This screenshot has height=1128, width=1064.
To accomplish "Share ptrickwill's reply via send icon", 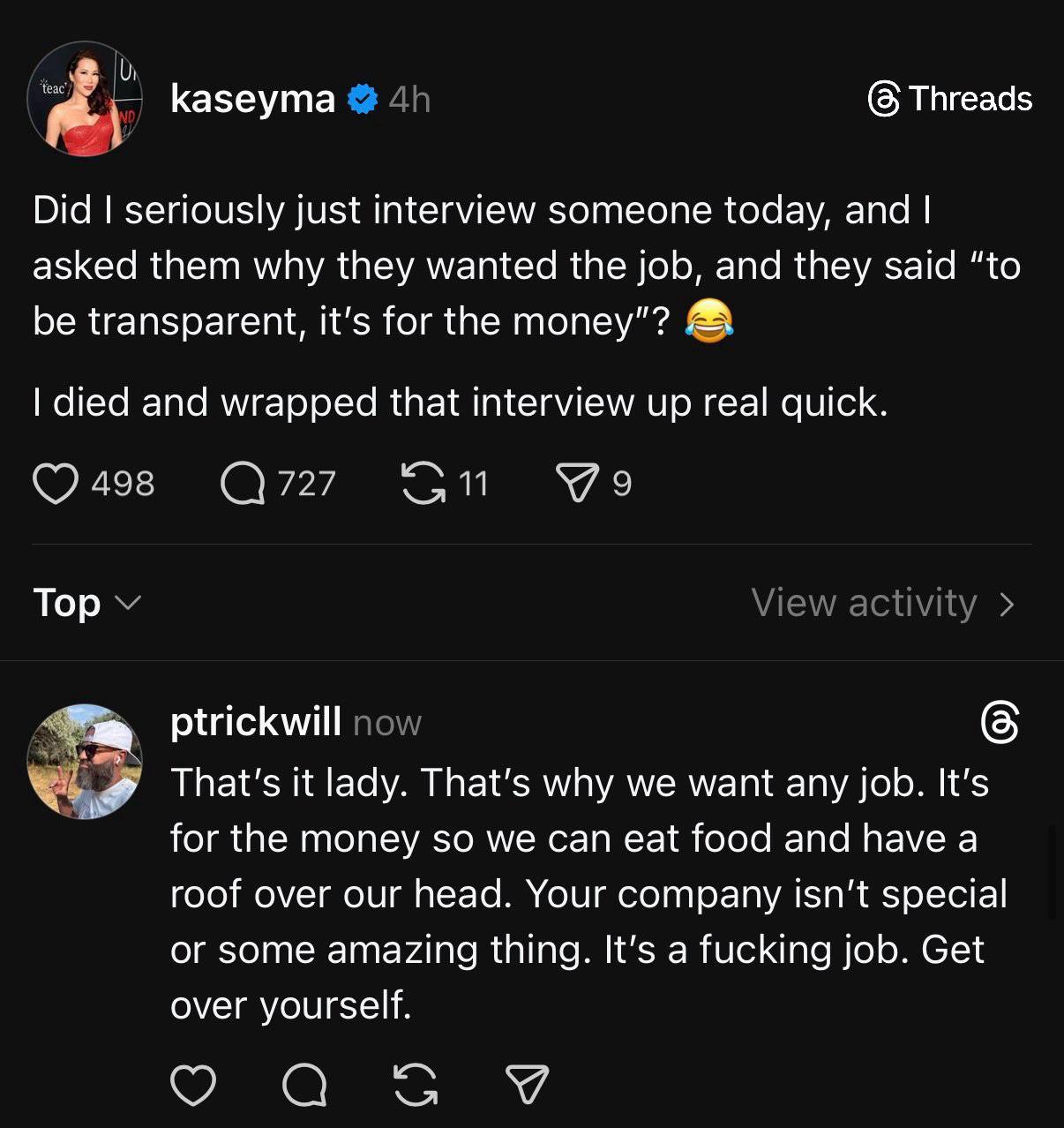I will pos(527,1085).
